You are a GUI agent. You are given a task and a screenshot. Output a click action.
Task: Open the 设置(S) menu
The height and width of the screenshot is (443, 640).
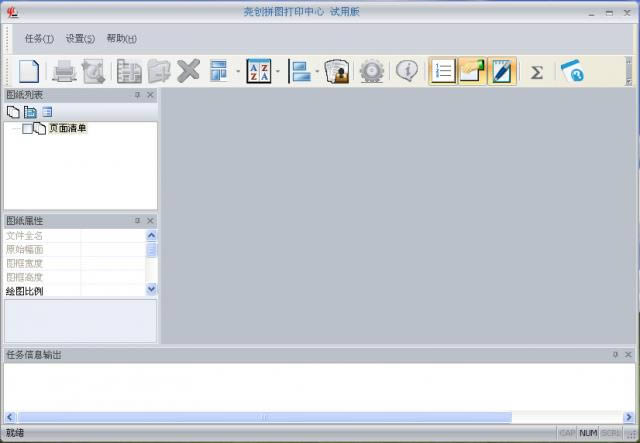click(x=80, y=38)
